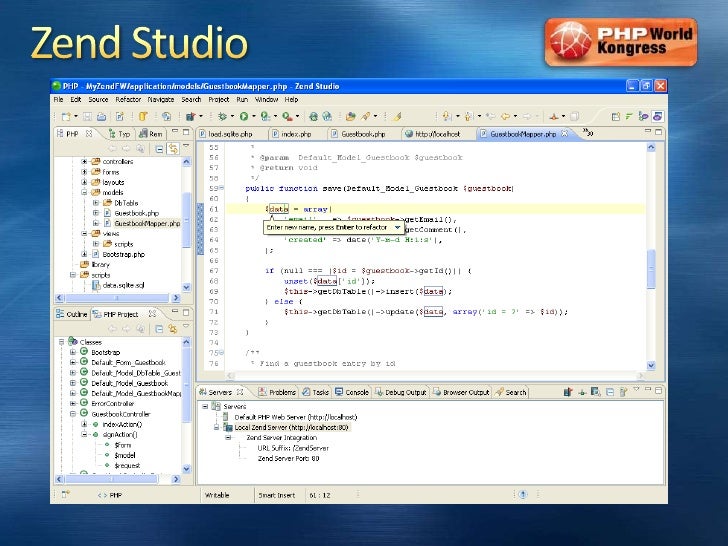Click the green Run button in the toolbar
Screen dimensions: 728x546
tap(244, 116)
